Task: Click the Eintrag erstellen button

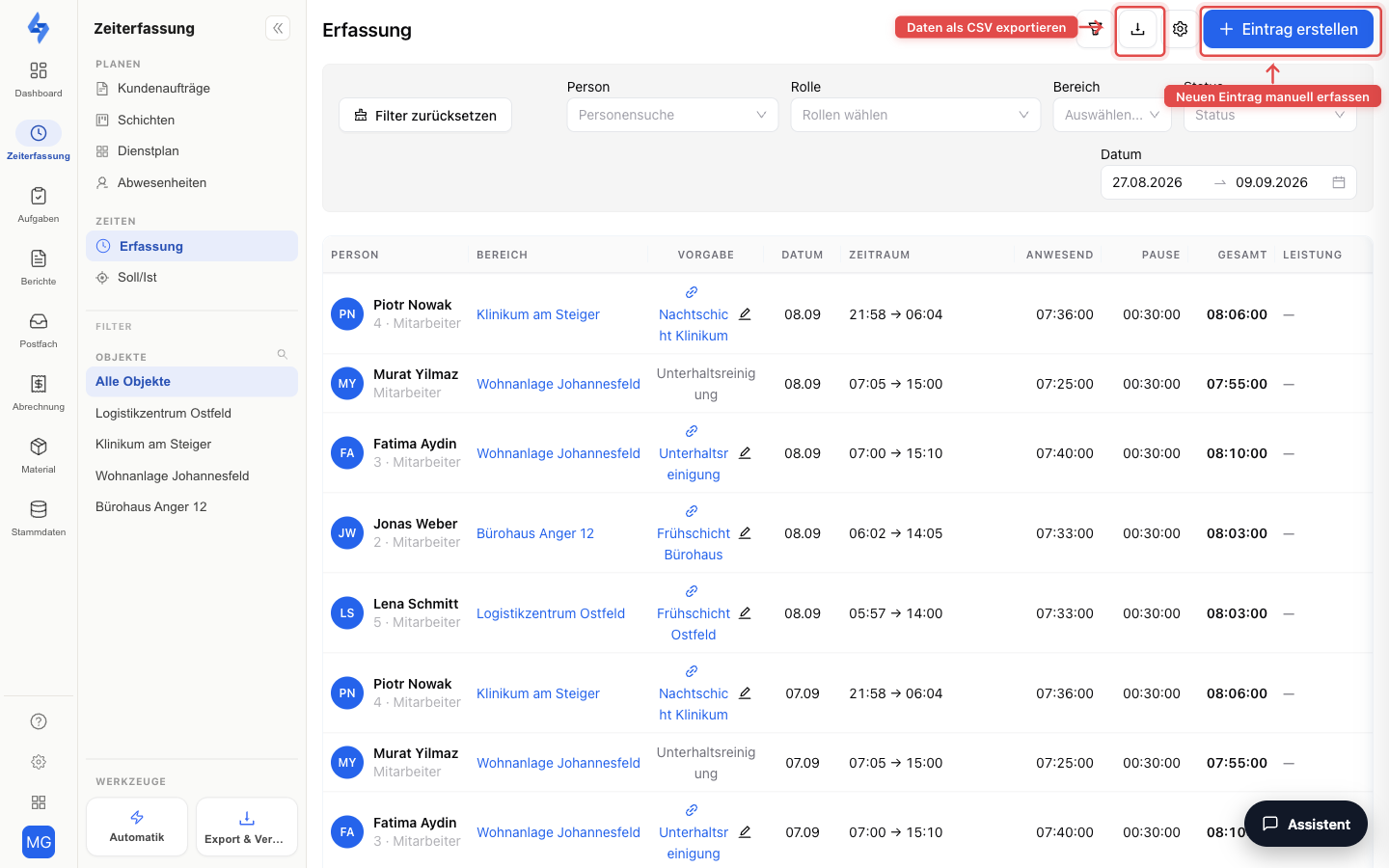Action: (1288, 29)
